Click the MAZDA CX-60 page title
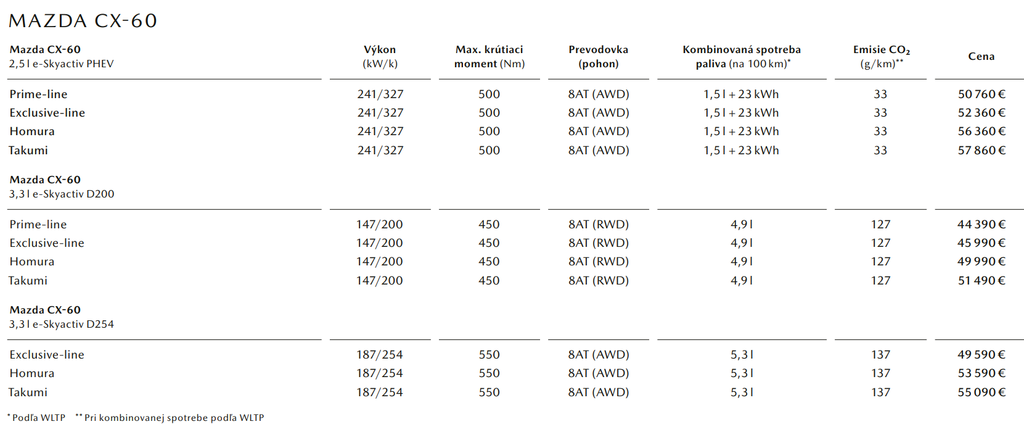 82,21
